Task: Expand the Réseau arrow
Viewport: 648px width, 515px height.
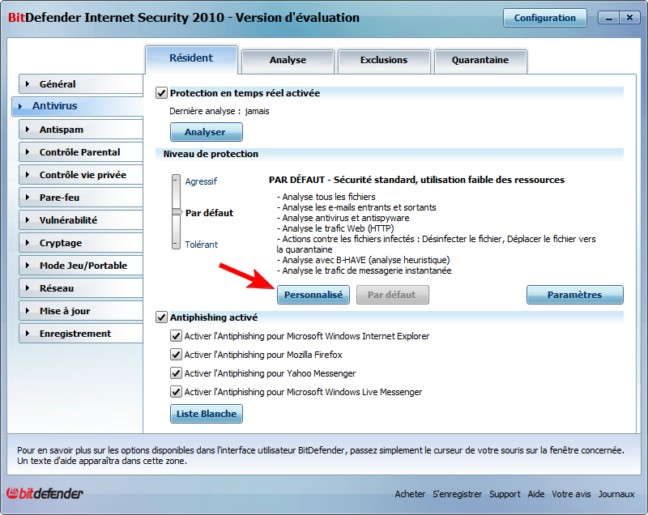Action: click(27, 288)
